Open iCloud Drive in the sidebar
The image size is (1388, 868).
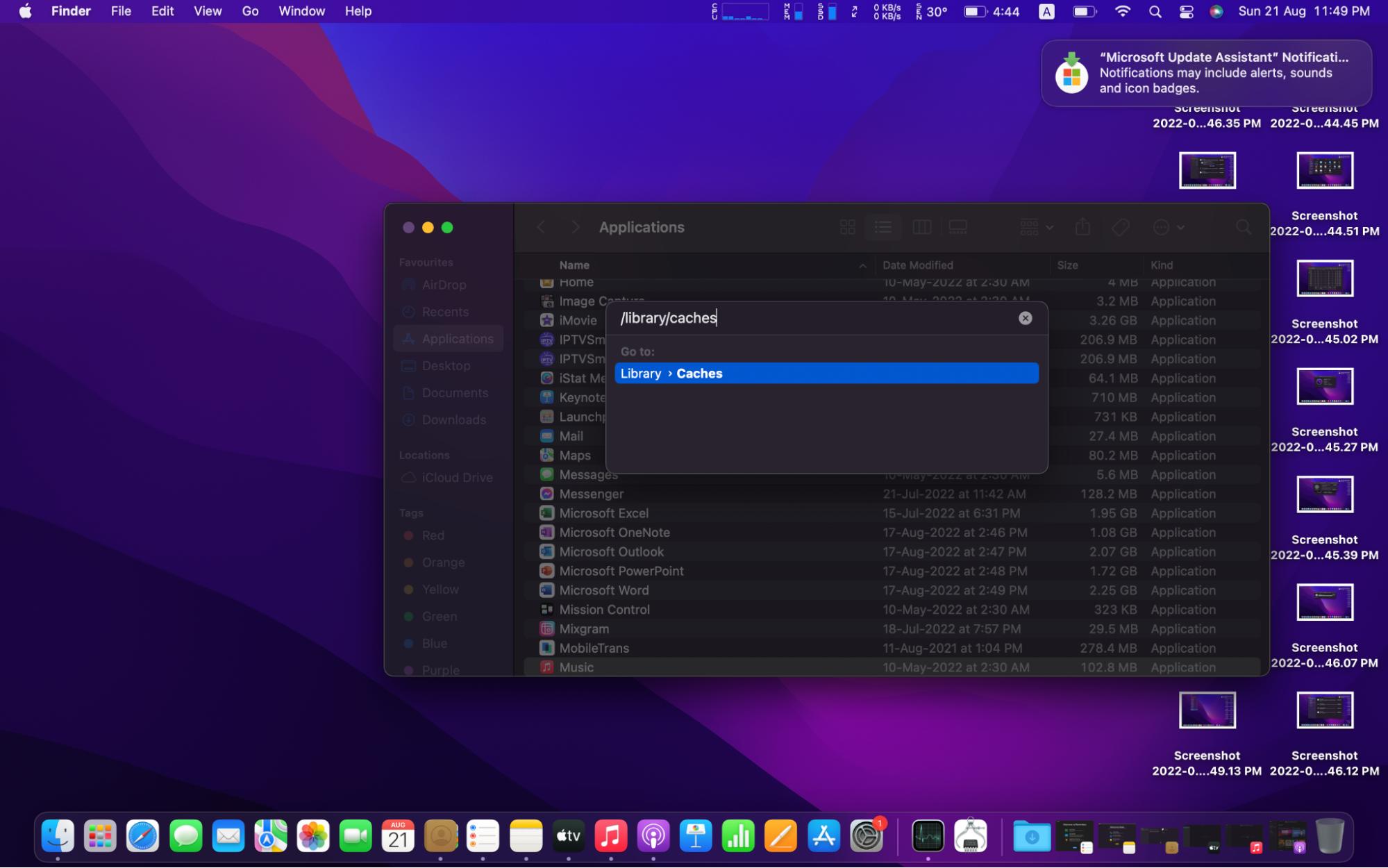(x=449, y=478)
